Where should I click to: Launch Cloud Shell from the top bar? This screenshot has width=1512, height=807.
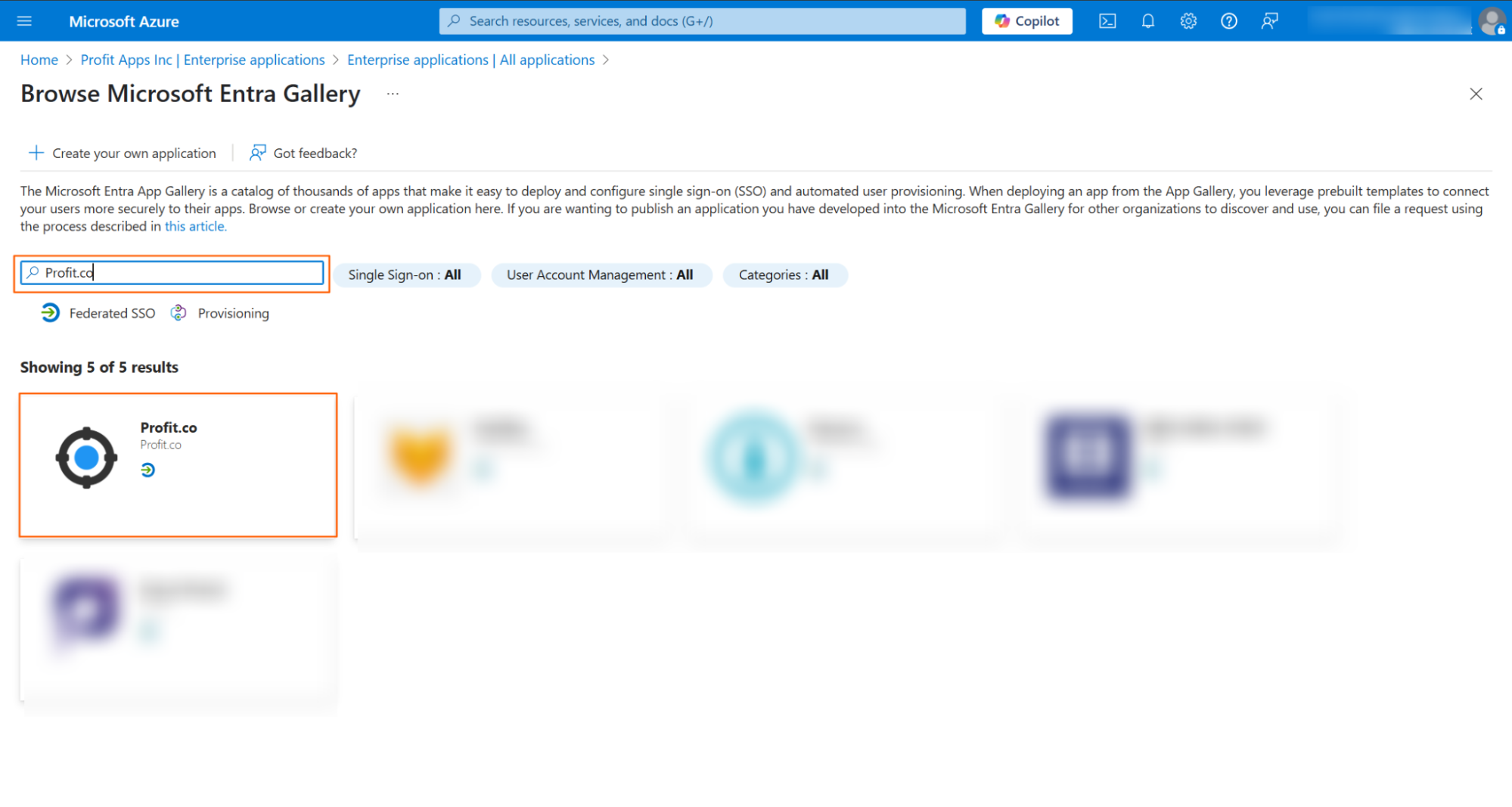(x=1107, y=21)
